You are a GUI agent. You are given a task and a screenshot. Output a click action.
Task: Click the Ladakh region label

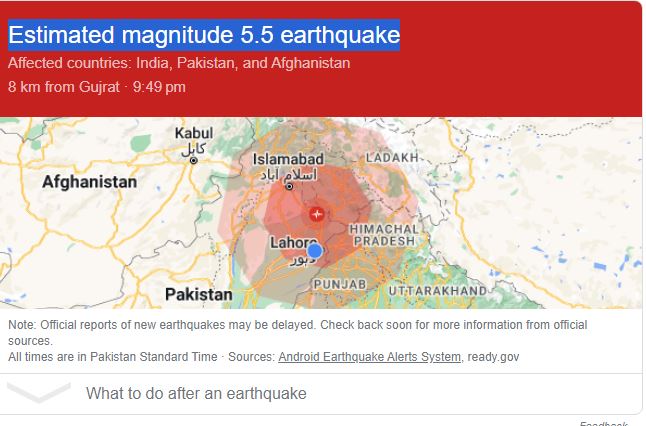click(392, 157)
